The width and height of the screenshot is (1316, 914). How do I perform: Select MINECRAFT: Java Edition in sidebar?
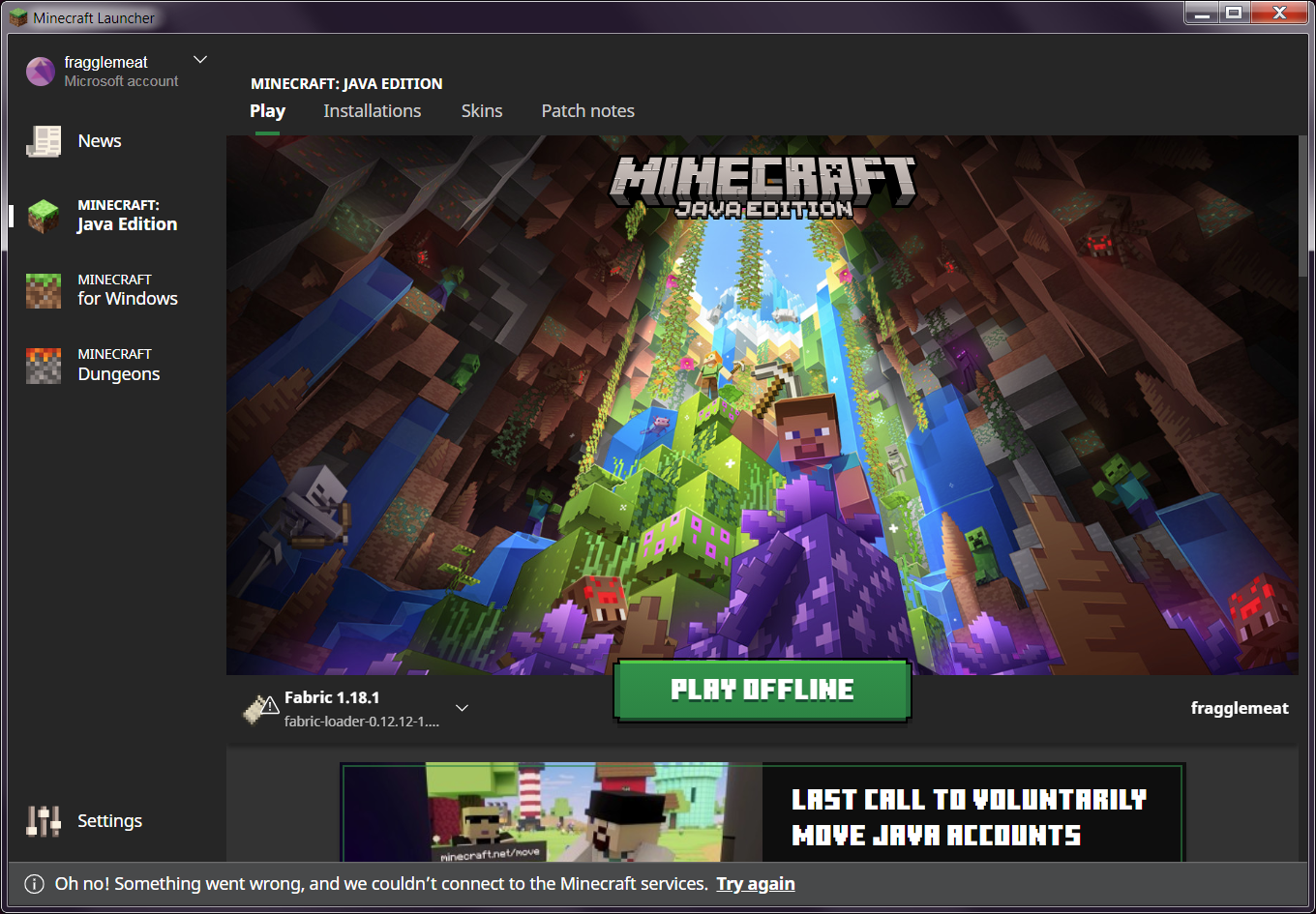tap(128, 216)
